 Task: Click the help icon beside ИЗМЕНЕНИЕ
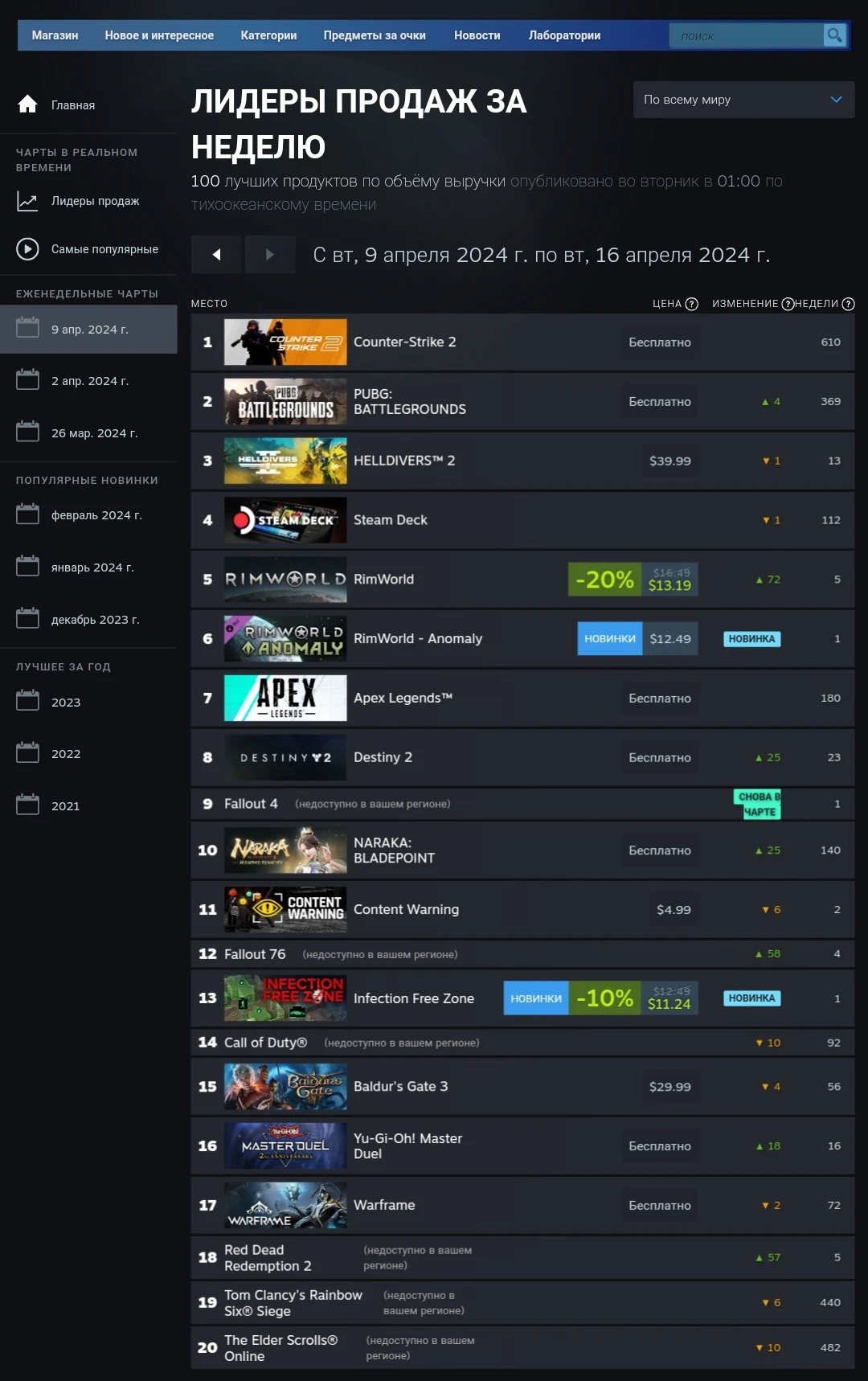(788, 304)
